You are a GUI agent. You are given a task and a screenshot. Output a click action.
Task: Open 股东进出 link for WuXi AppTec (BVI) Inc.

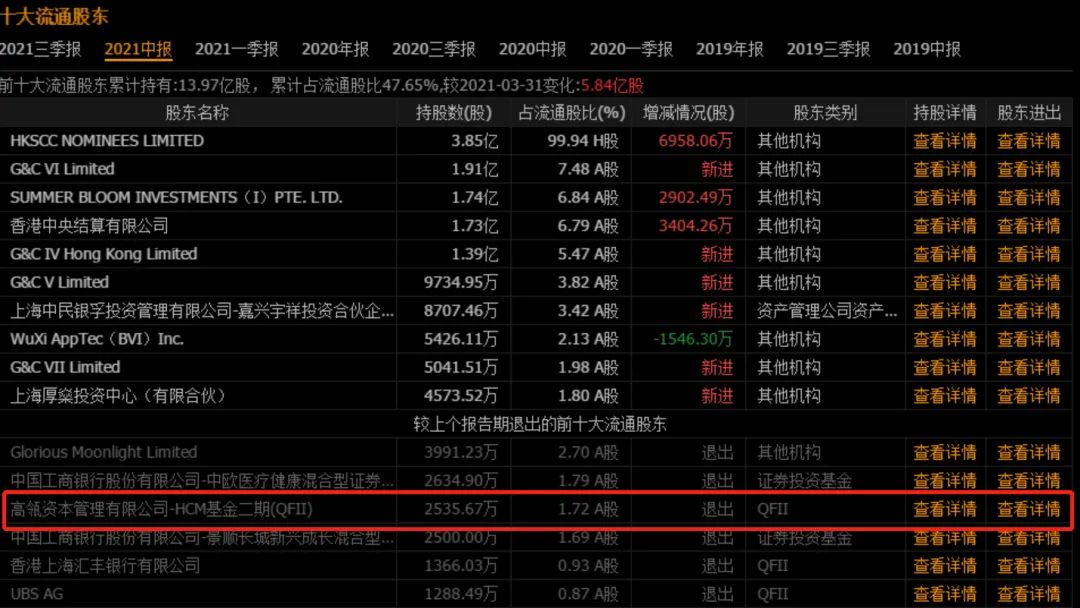click(1029, 339)
